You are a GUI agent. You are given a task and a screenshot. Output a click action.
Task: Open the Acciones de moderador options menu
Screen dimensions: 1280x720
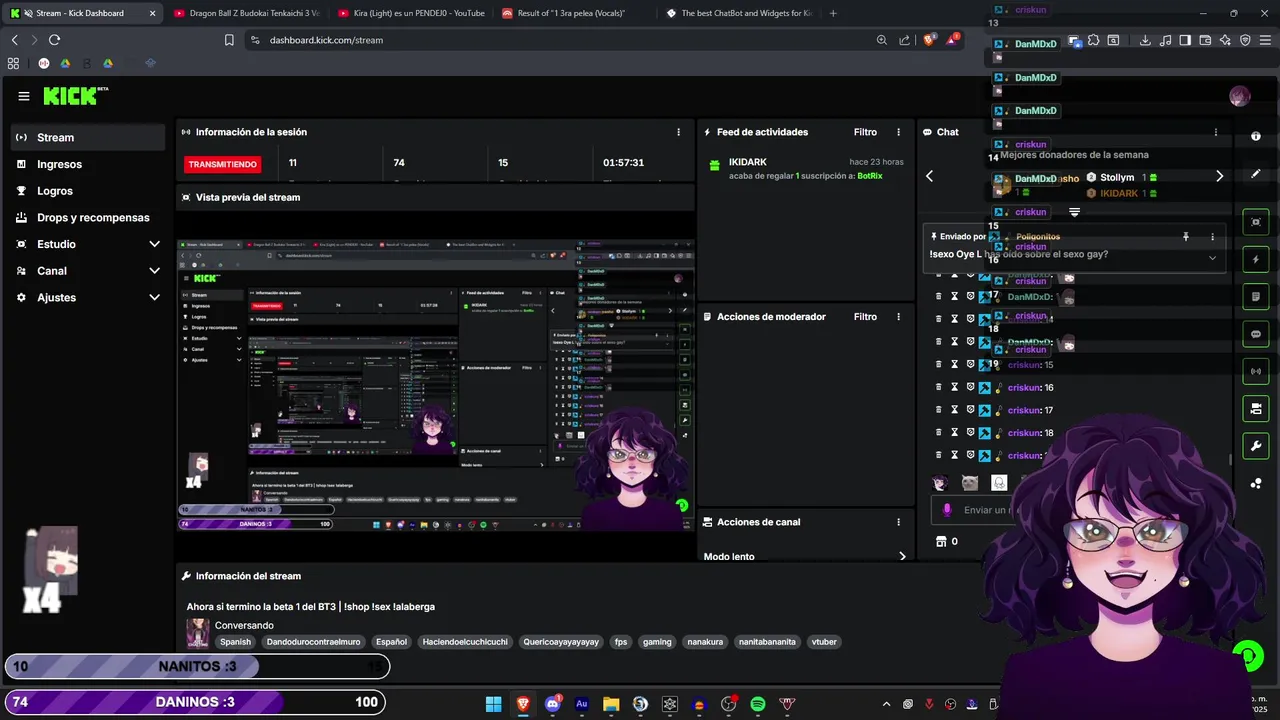click(898, 317)
